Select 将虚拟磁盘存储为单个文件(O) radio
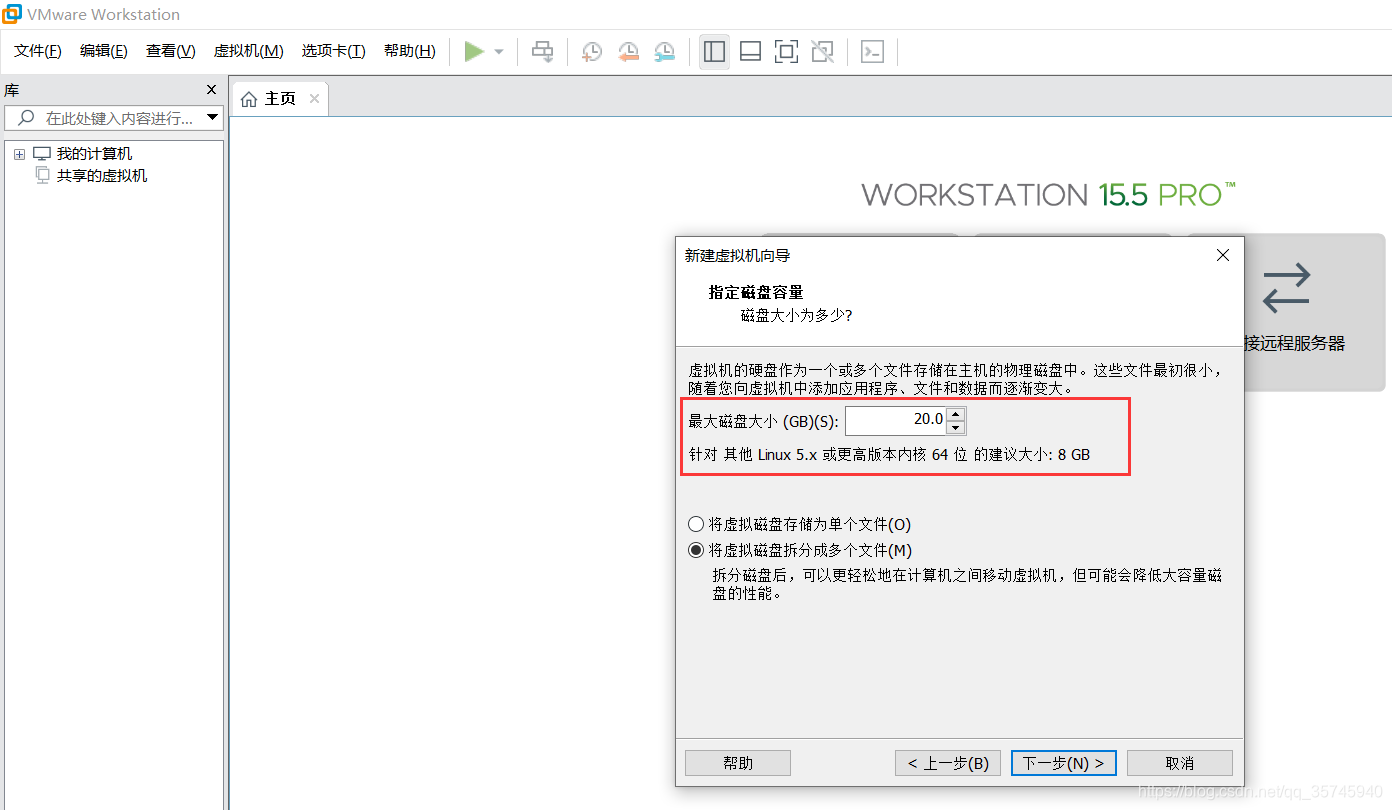This screenshot has height=810, width=1392. [696, 524]
